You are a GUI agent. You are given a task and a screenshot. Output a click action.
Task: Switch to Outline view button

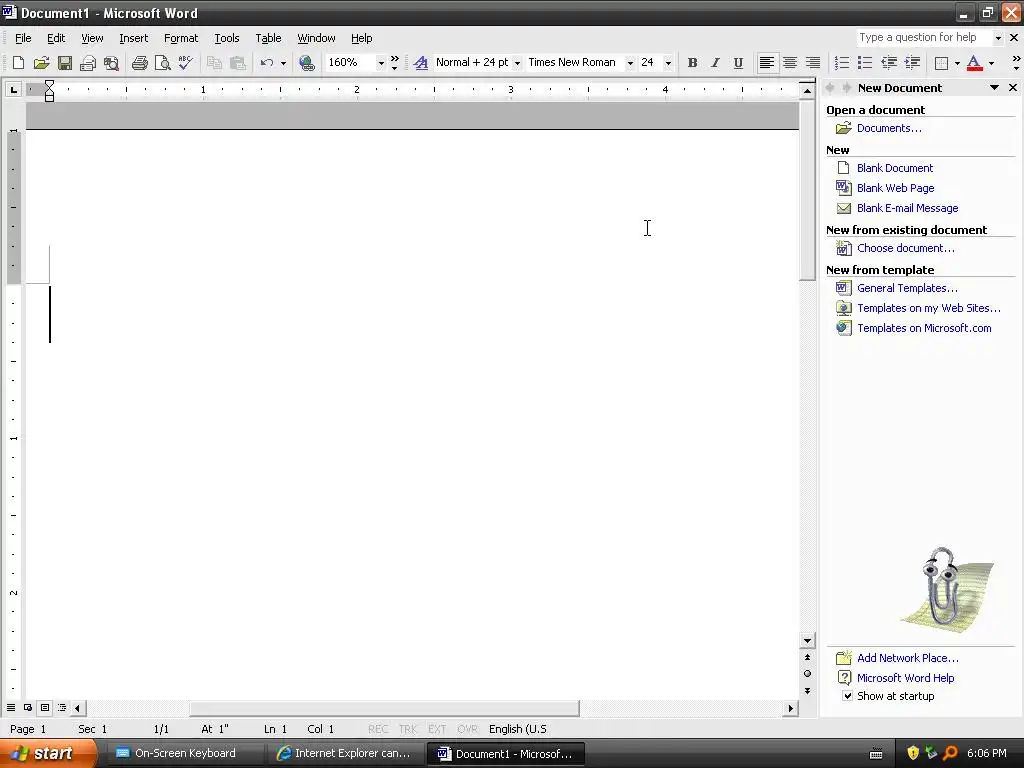[x=62, y=707]
